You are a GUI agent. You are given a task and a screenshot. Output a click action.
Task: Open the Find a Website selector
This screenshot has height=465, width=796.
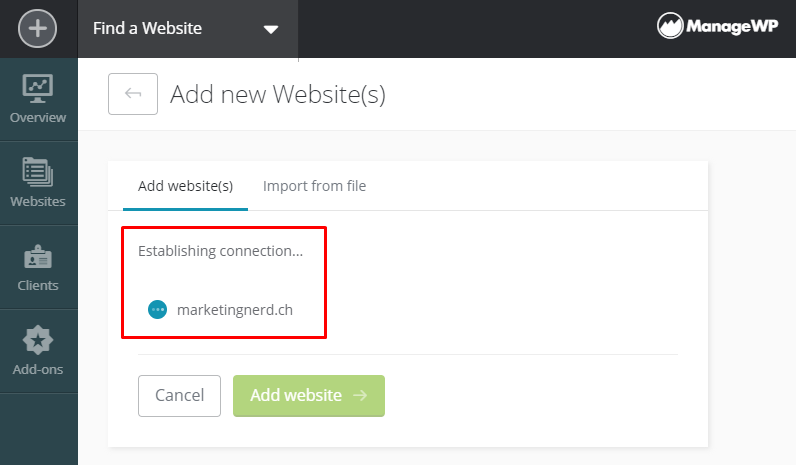188,28
